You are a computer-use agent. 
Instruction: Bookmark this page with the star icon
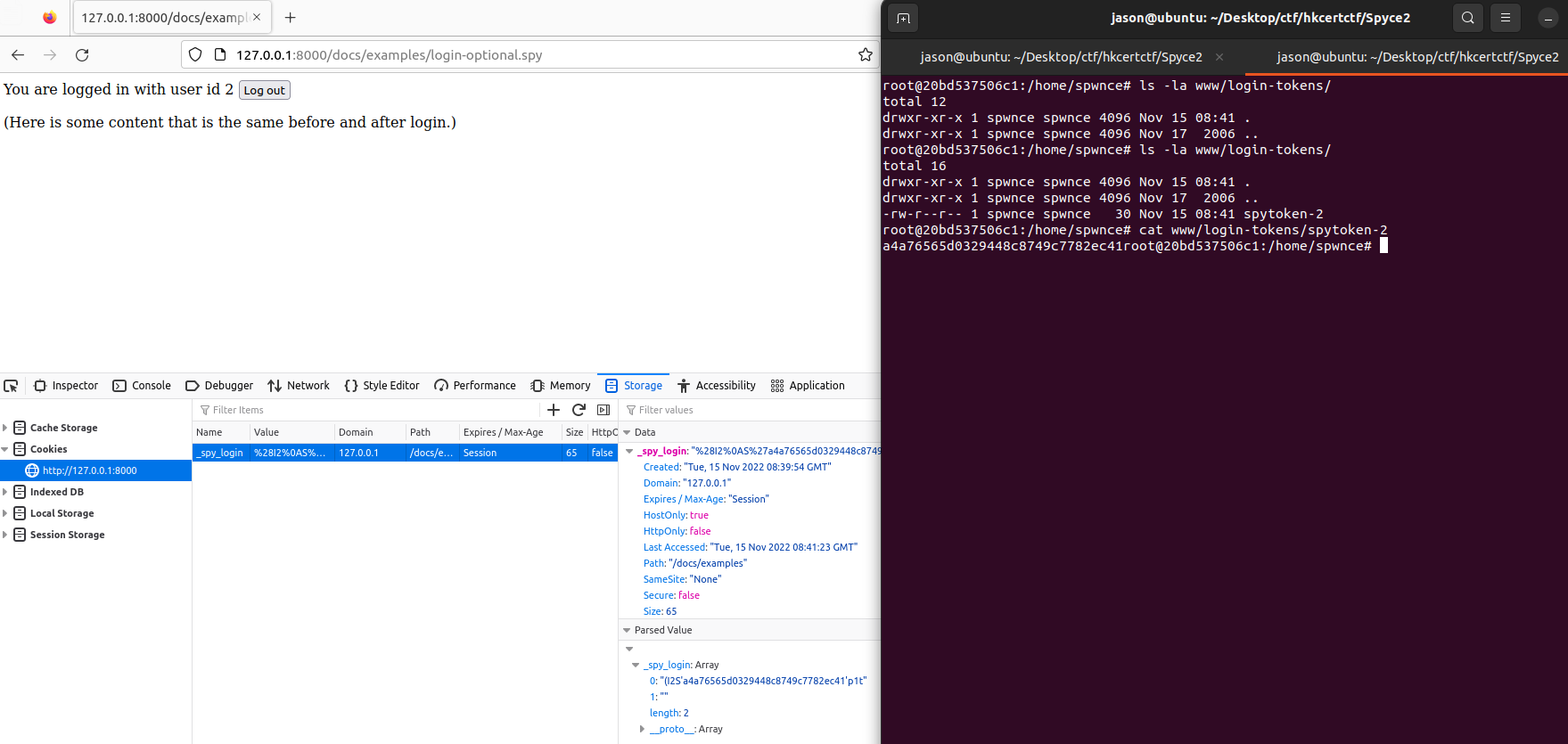point(865,54)
